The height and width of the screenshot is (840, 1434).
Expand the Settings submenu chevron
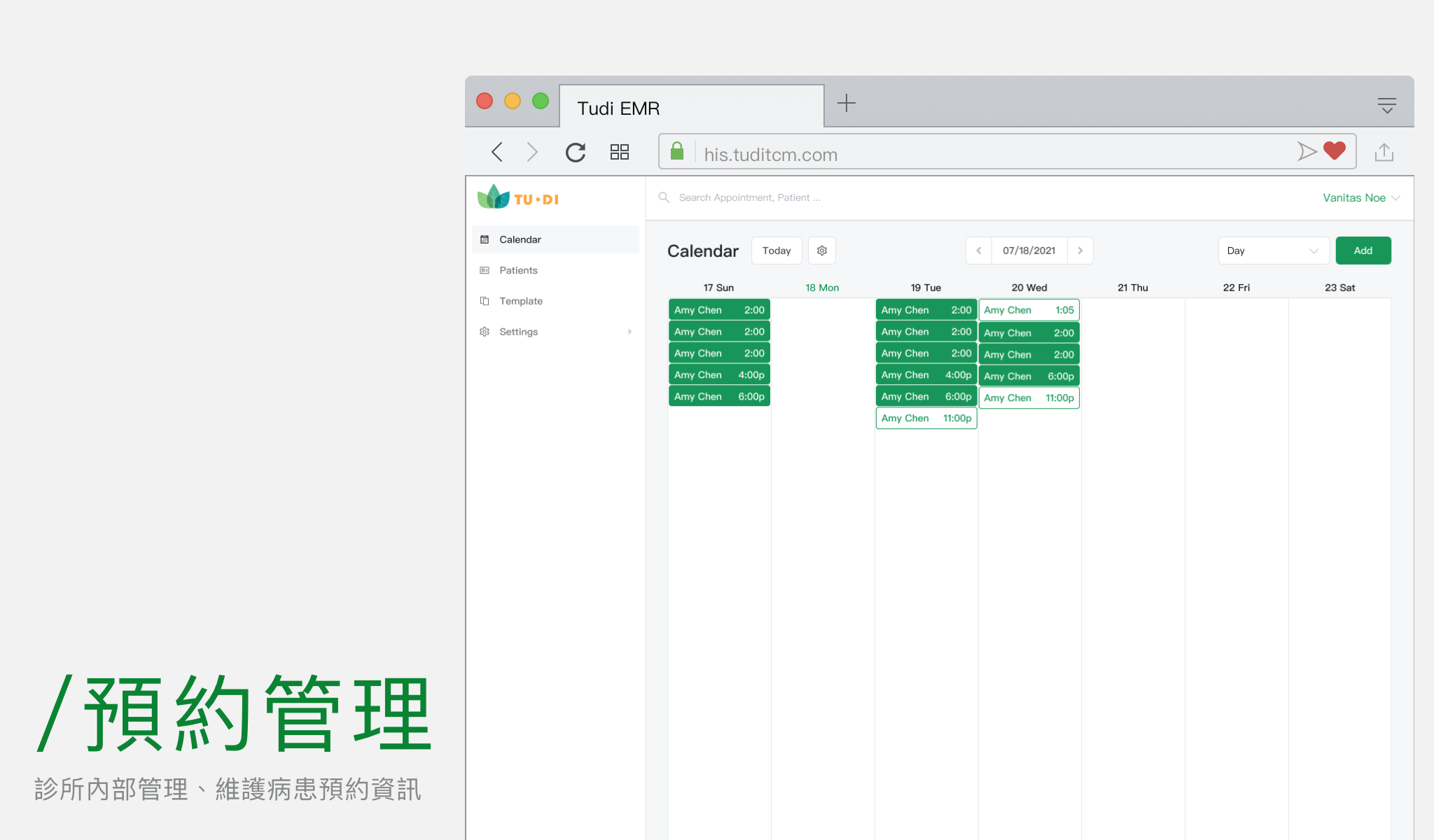click(x=629, y=331)
